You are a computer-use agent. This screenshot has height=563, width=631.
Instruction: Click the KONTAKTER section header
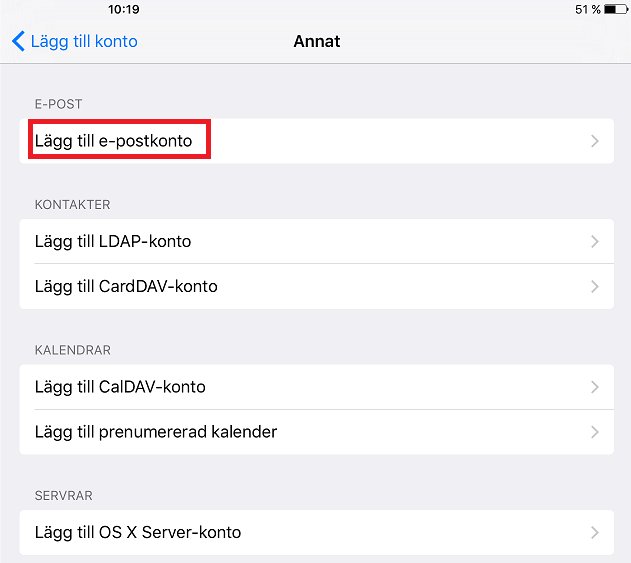(x=72, y=204)
